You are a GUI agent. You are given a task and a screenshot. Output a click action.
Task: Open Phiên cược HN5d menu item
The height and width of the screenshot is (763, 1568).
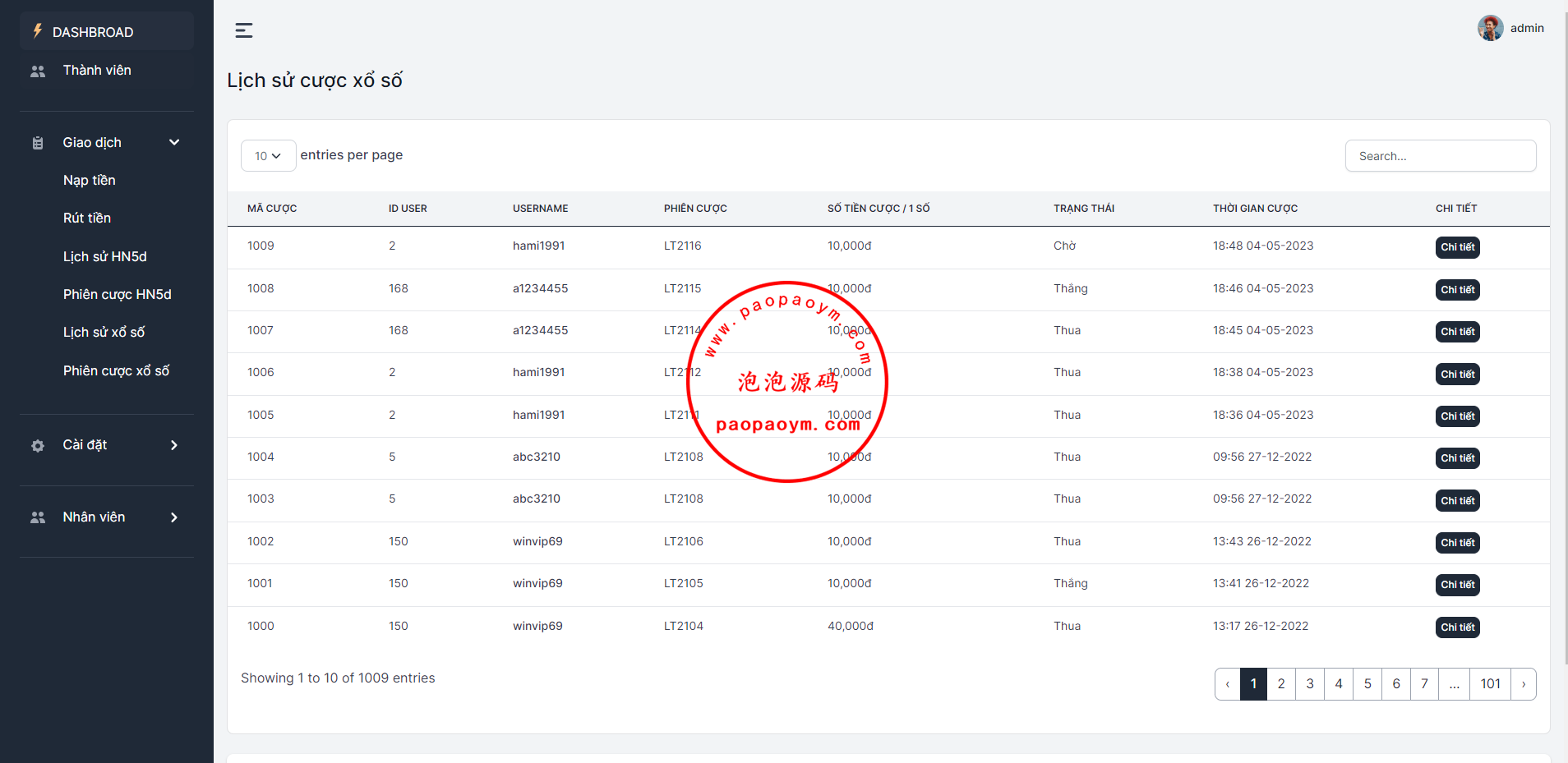[118, 295]
